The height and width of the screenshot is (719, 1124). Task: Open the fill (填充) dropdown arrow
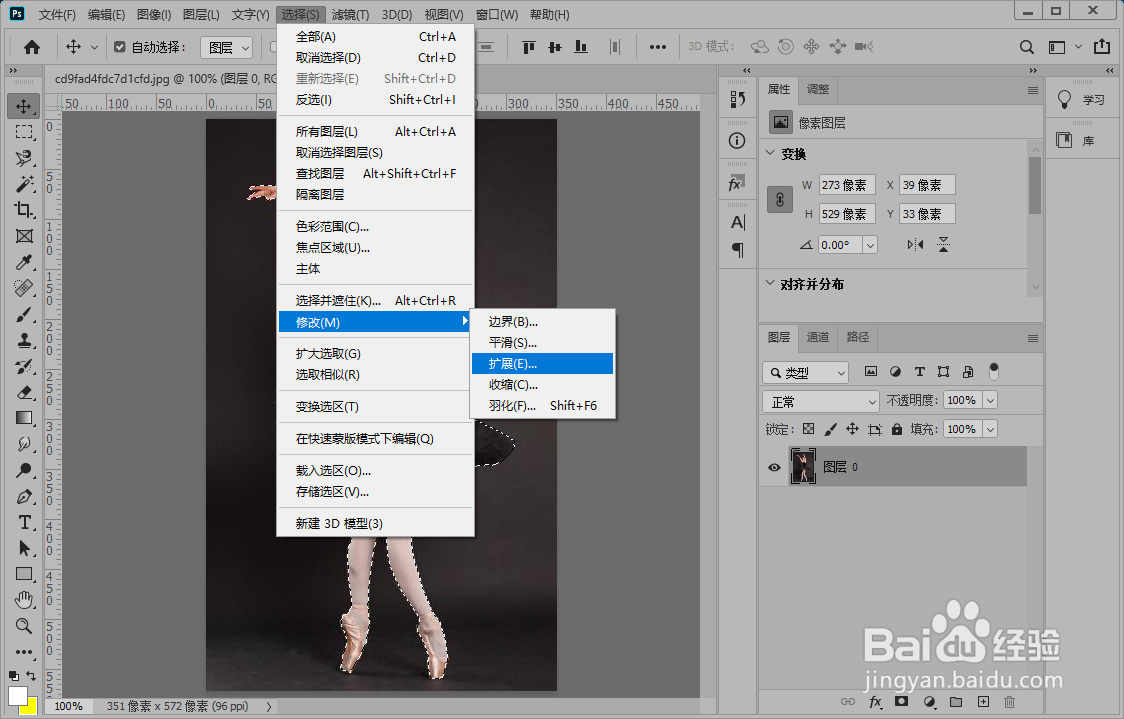click(990, 429)
